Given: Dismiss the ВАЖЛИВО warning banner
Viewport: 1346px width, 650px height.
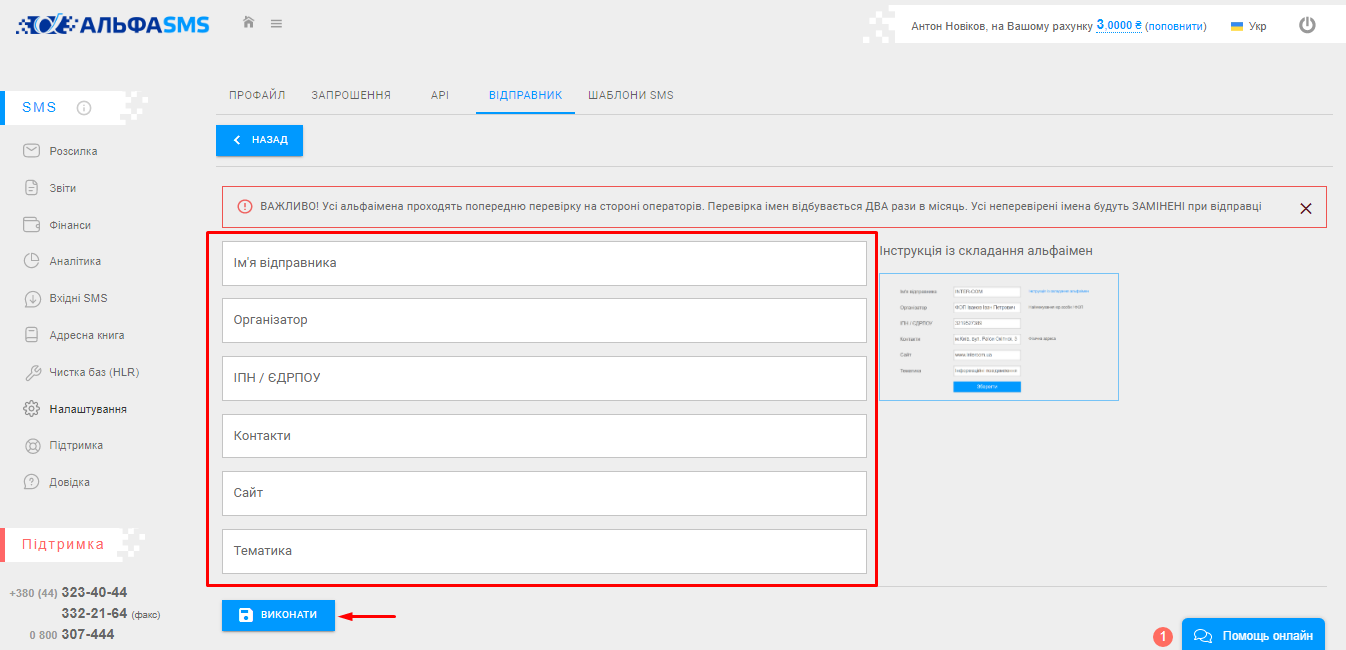Looking at the screenshot, I should 1305,208.
